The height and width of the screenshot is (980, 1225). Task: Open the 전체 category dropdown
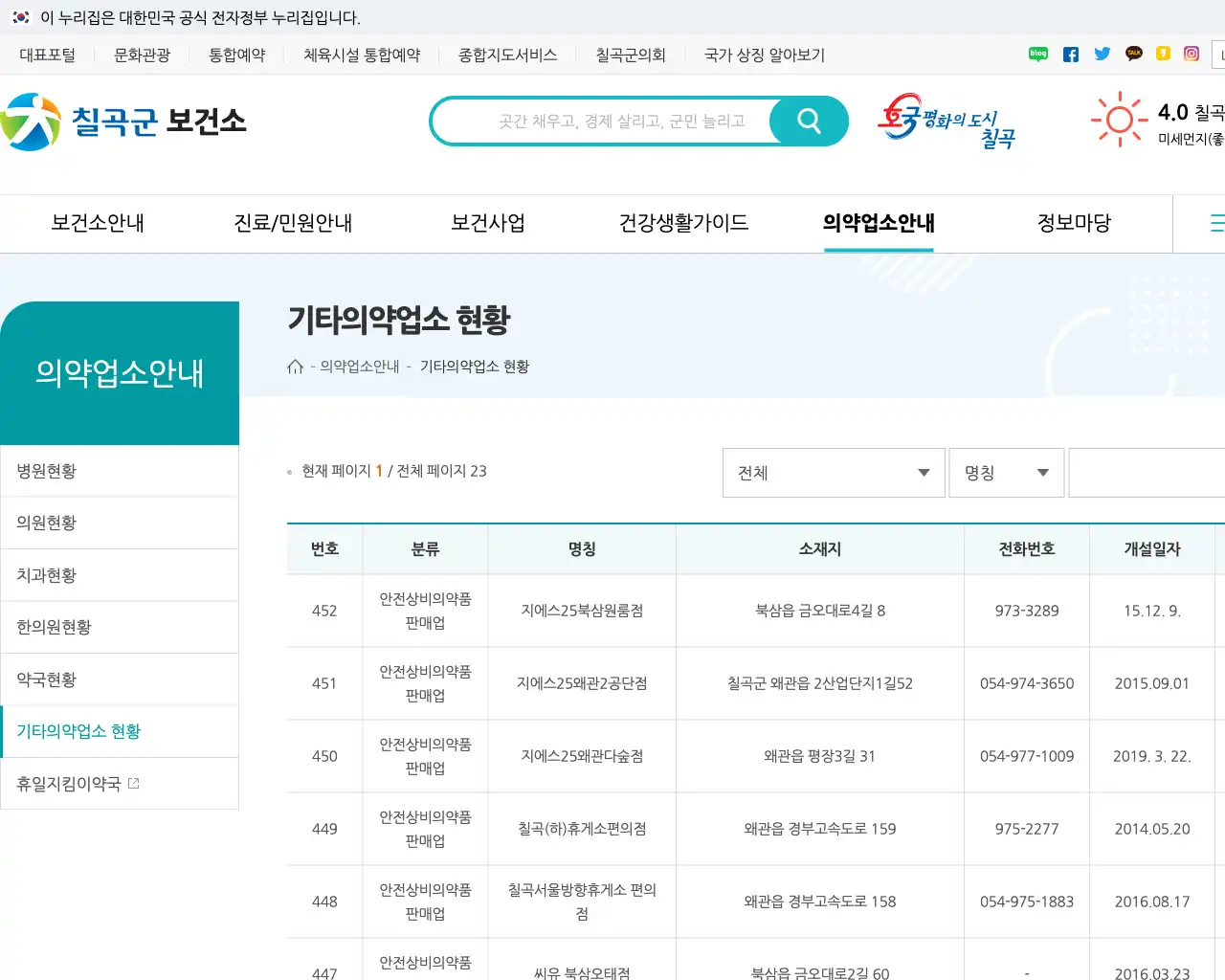(x=833, y=473)
